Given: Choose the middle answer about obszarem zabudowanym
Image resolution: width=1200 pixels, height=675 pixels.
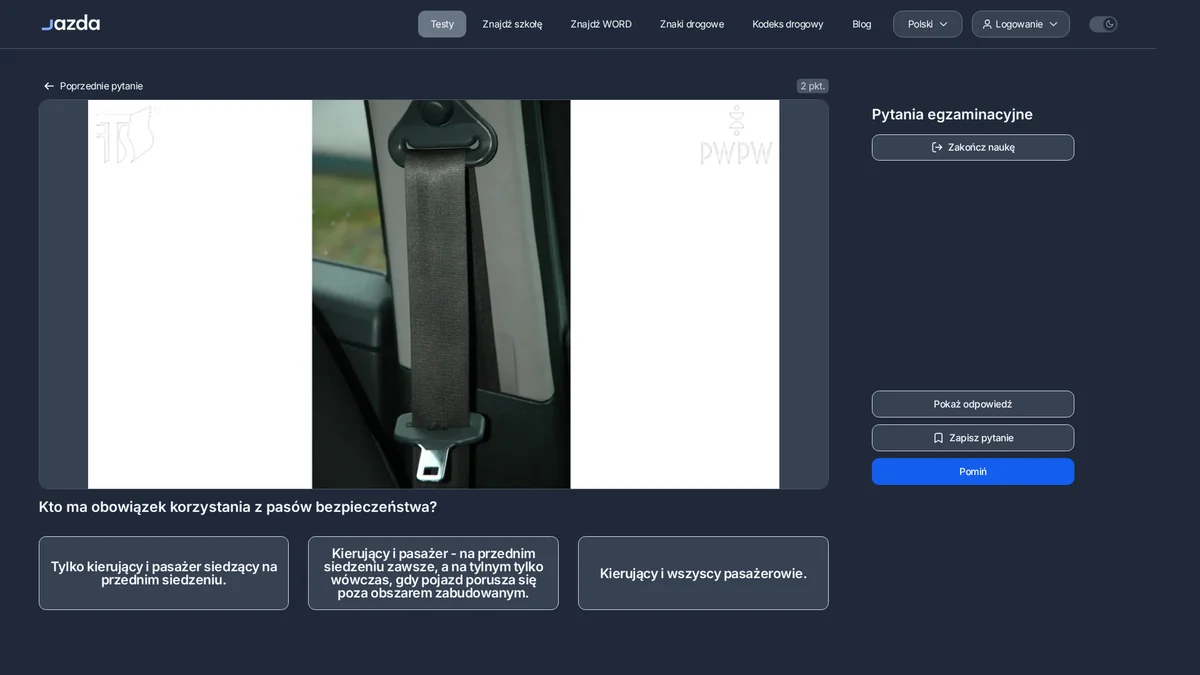Looking at the screenshot, I should (433, 573).
